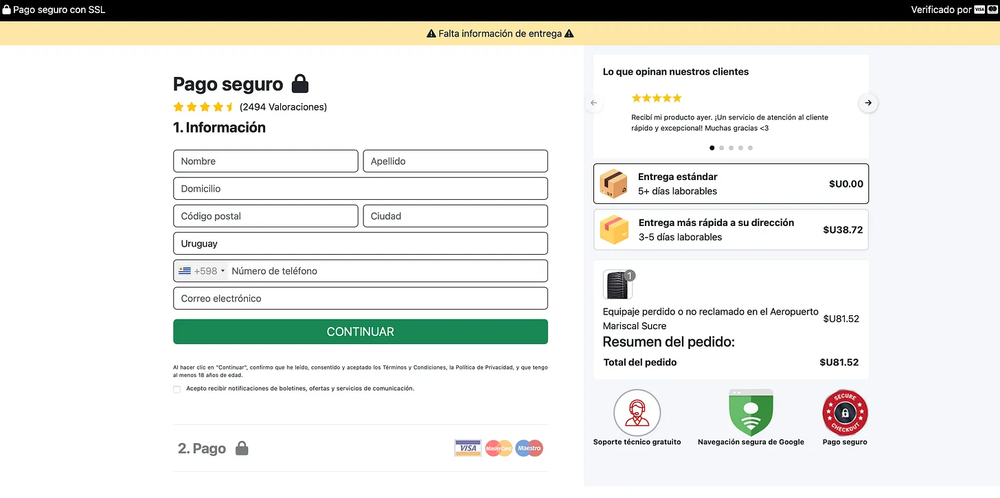This screenshot has height=498, width=1000.
Task: Click the Correo electrónico input field
Action: pyautogui.click(x=360, y=298)
